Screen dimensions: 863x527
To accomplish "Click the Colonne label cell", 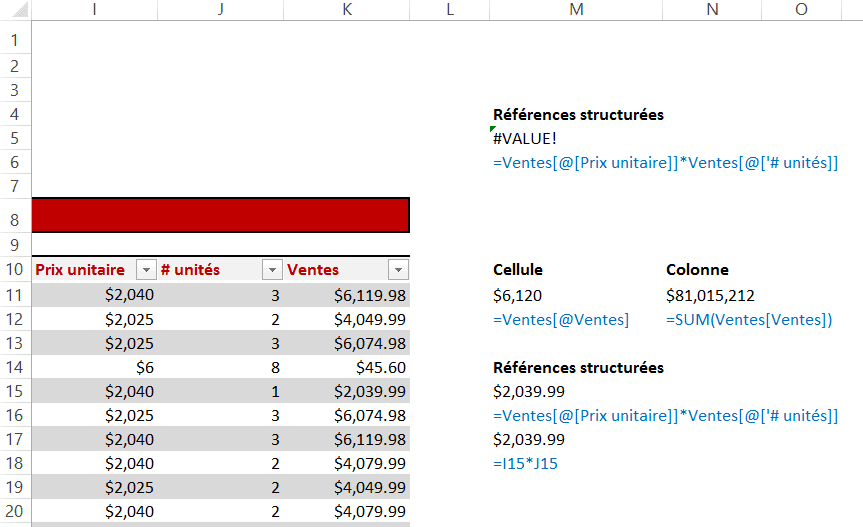I will [697, 270].
